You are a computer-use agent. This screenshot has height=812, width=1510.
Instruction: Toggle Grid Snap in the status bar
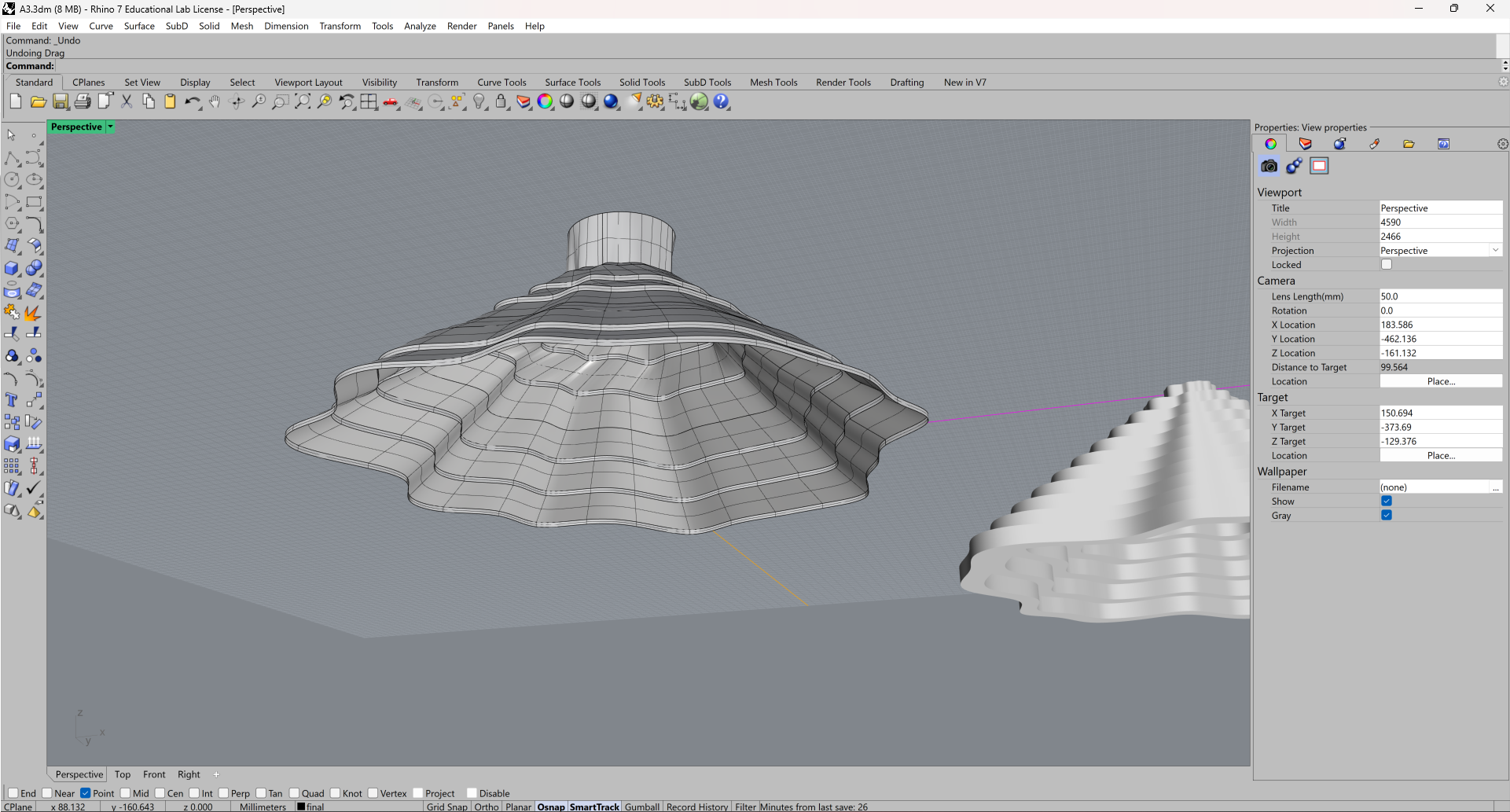pos(446,806)
